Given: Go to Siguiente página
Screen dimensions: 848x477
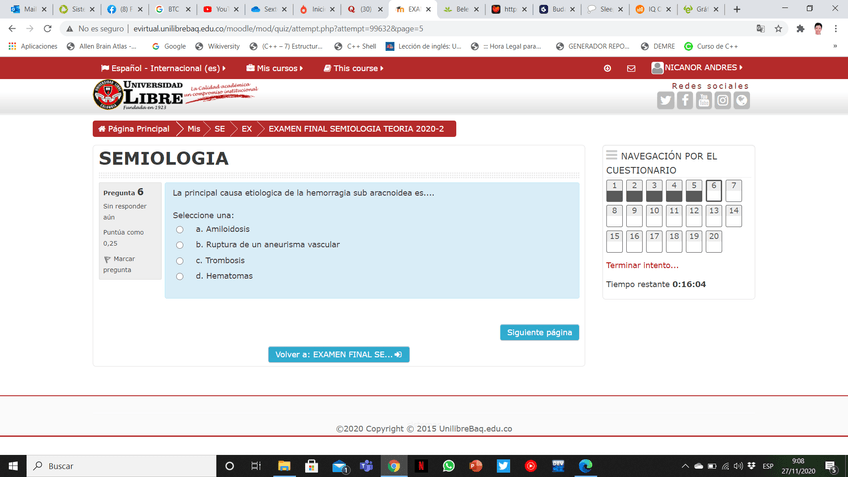Looking at the screenshot, I should pyautogui.click(x=539, y=333).
